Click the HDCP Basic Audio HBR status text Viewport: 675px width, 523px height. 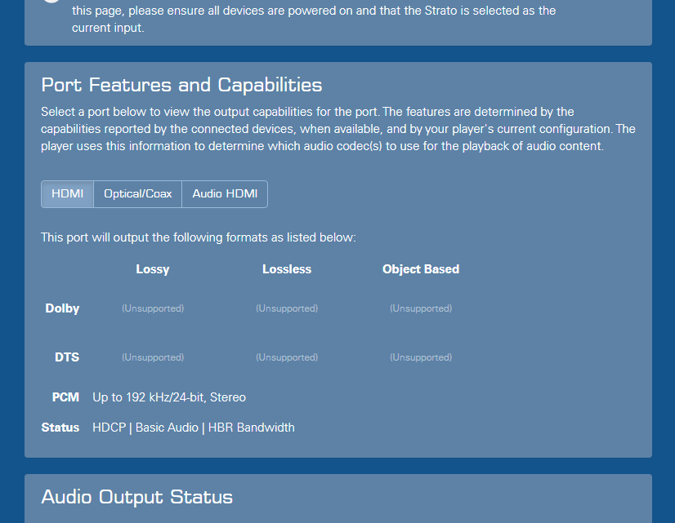click(193, 427)
